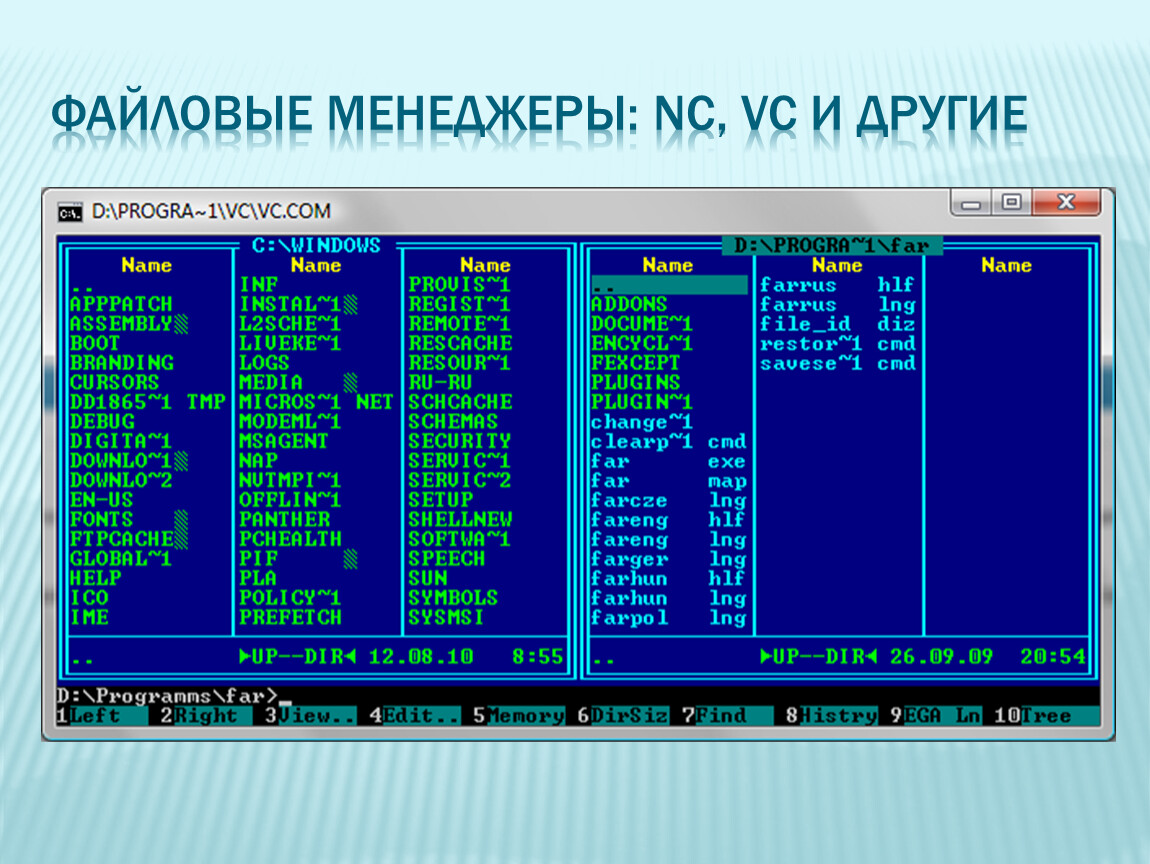Viewport: 1150px width, 864px height.
Task: Select the LOGS folder
Action: 264,363
